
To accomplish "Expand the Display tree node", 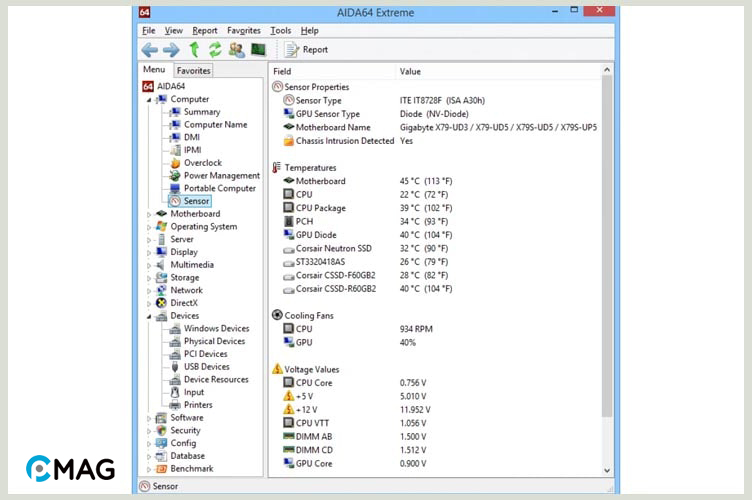I will point(149,253).
